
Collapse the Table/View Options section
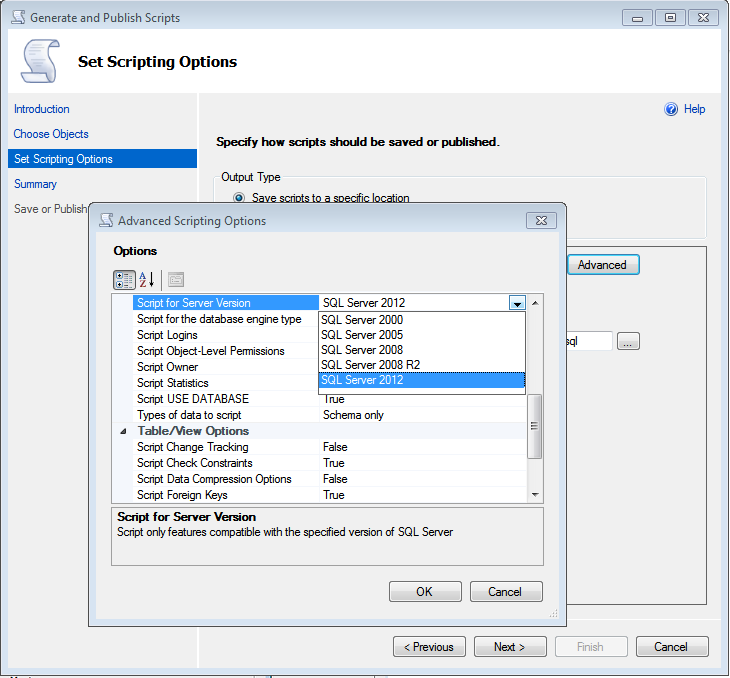[124, 431]
